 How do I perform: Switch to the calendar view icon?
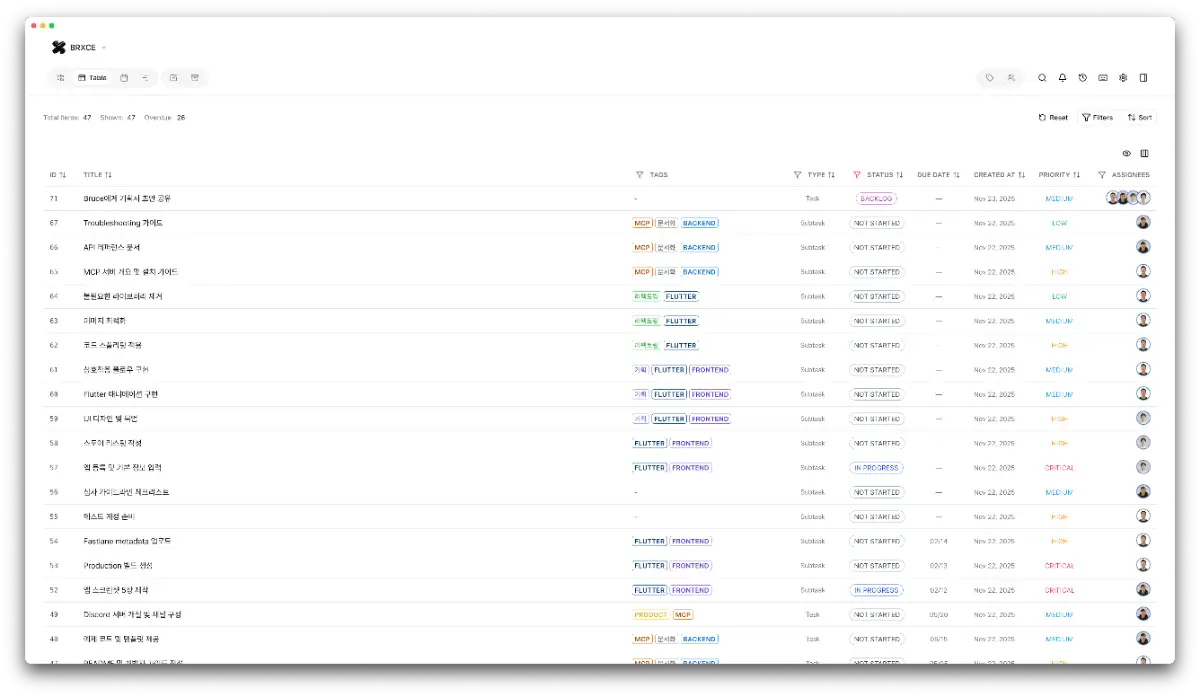pyautogui.click(x=124, y=77)
